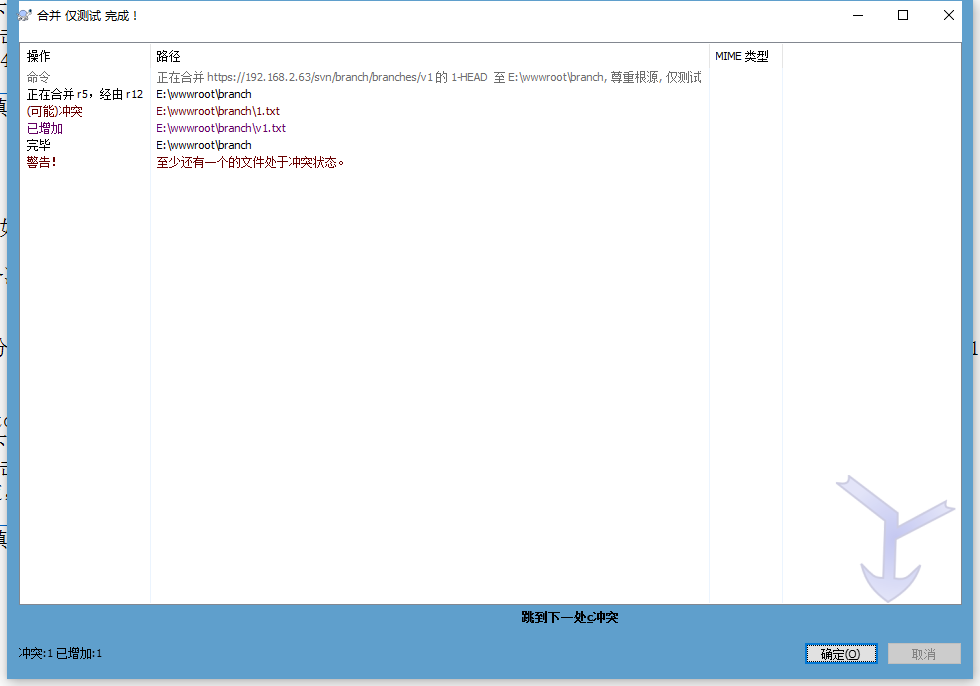Image resolution: width=980 pixels, height=686 pixels.
Task: Select the 警告! row
Action: click(x=490, y=162)
